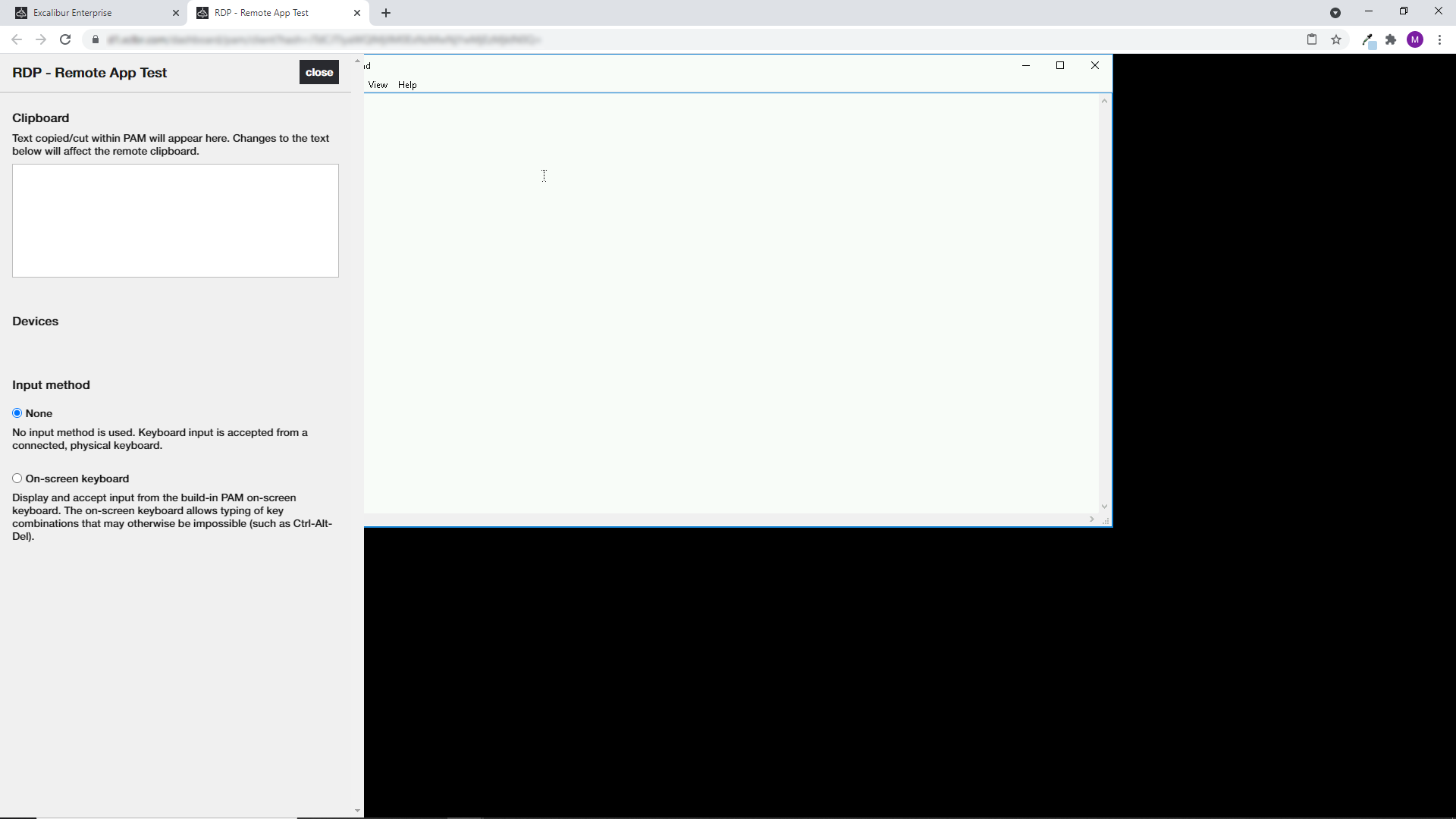Click the back navigation arrow
This screenshot has width=1456, height=819.
17,39
